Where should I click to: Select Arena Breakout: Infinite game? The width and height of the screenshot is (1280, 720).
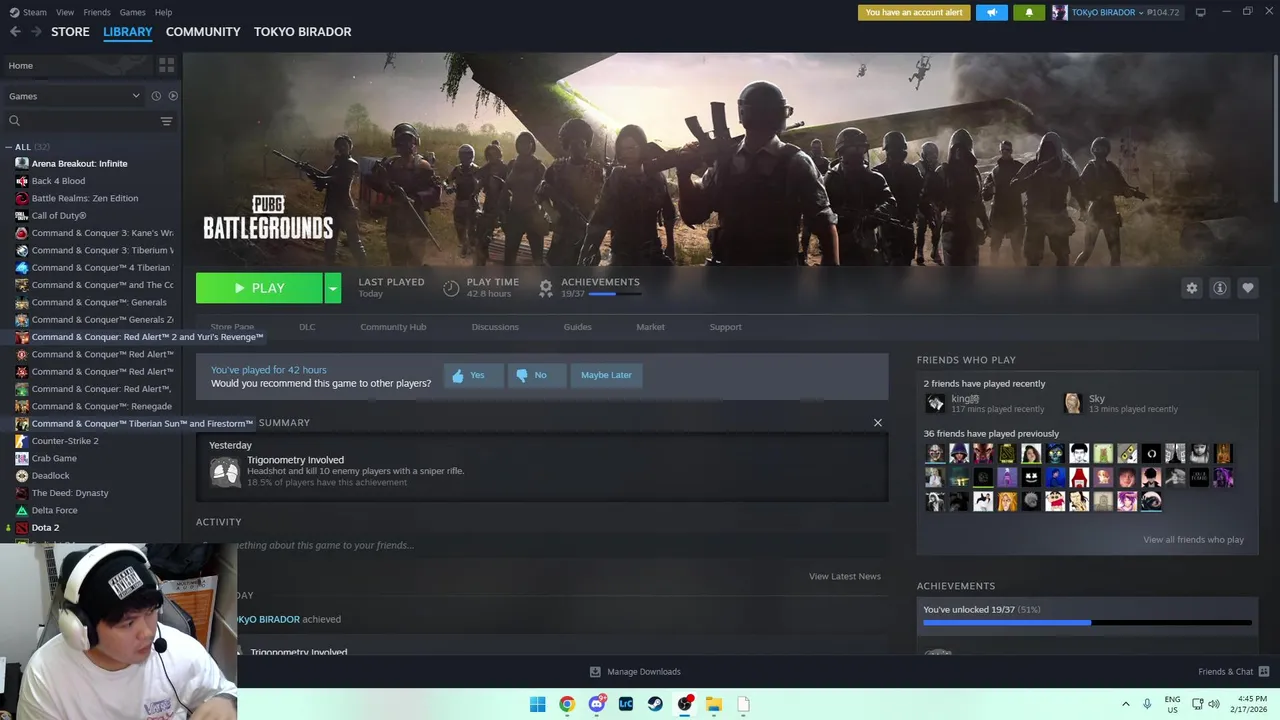pos(79,164)
